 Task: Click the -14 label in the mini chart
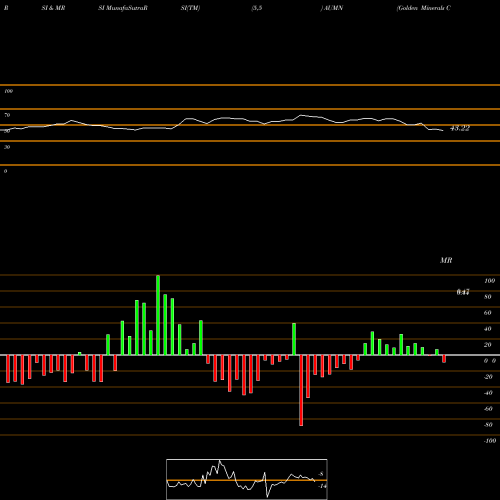coord(322,486)
